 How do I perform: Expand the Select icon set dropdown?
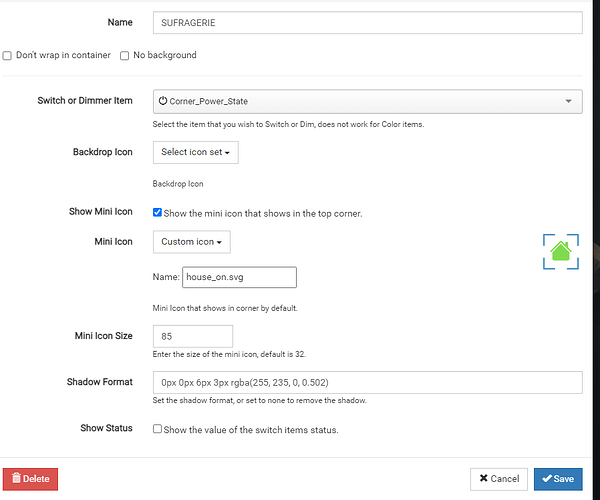pyautogui.click(x=195, y=152)
